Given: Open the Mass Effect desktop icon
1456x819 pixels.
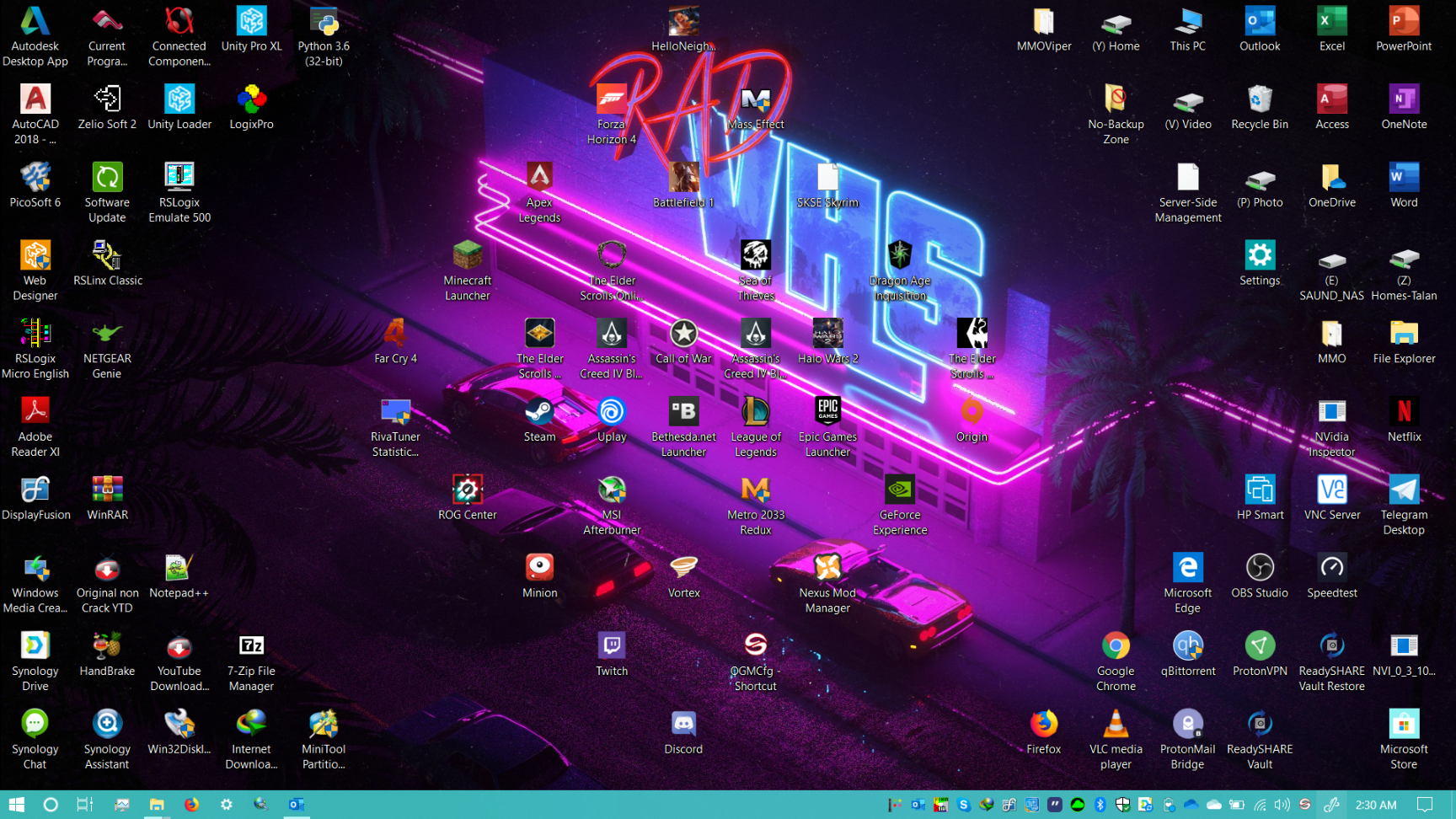Looking at the screenshot, I should point(756,107).
